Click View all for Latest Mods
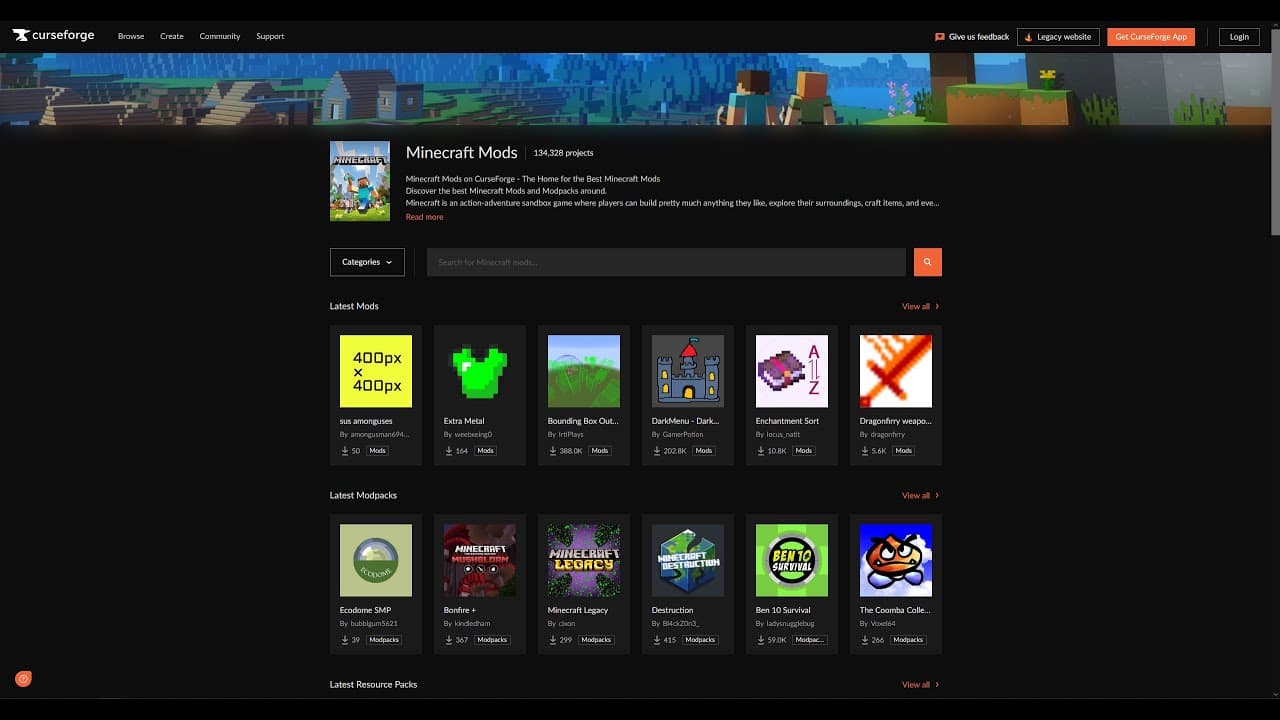1280x720 pixels. 921,306
